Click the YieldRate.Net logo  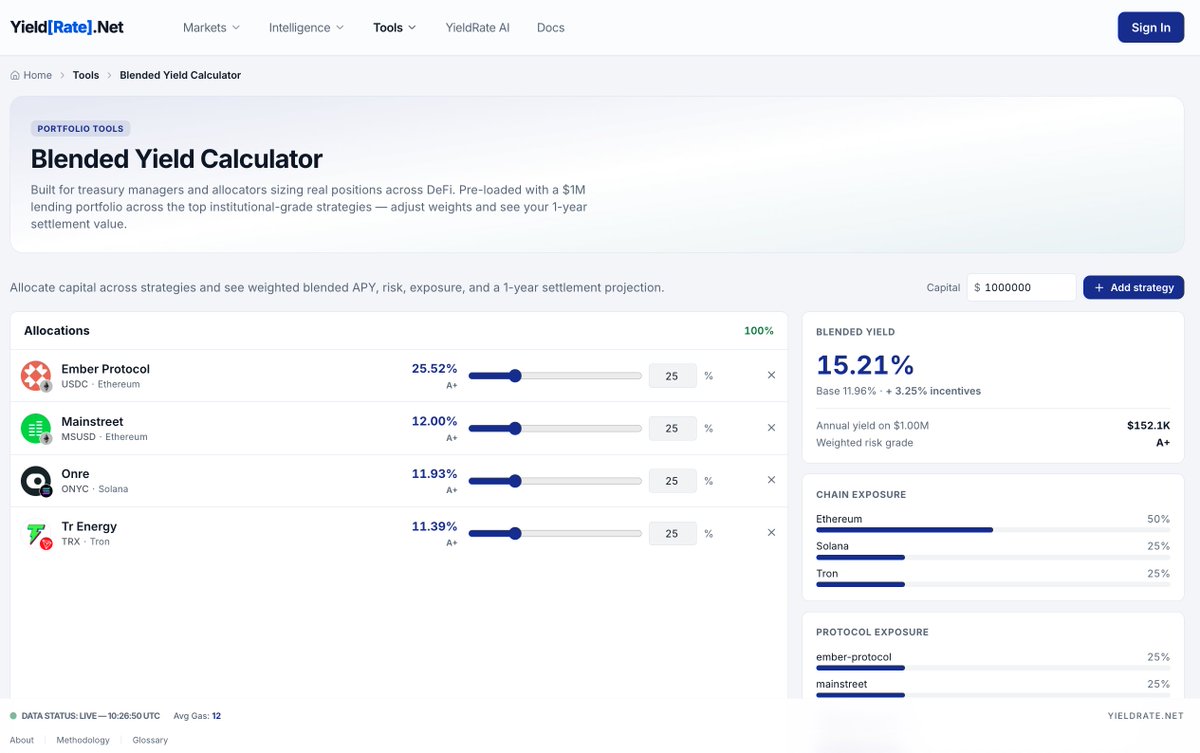(x=67, y=27)
